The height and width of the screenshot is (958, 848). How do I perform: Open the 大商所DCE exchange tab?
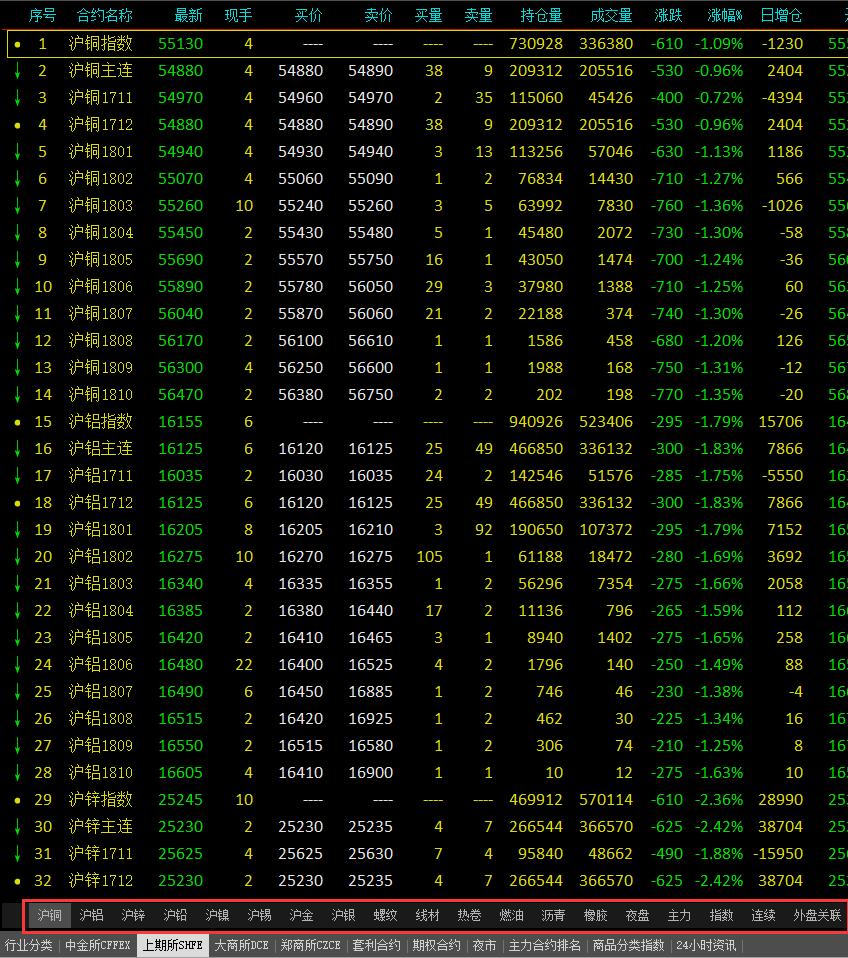coord(242,945)
